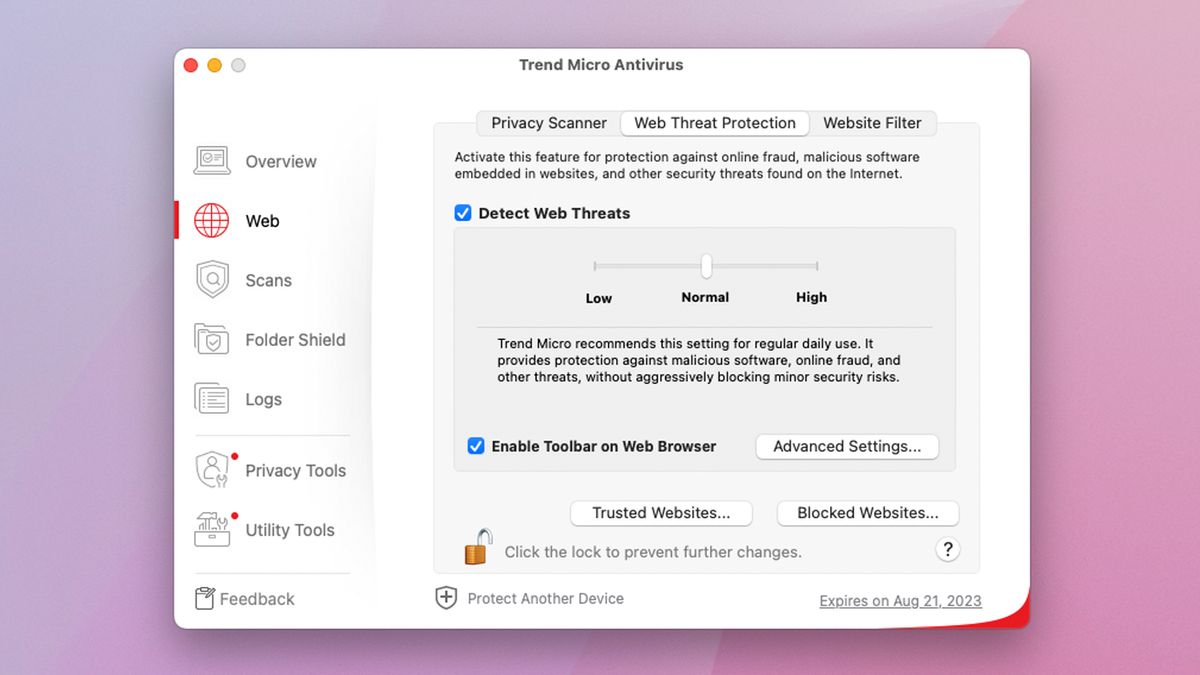Disable Enable Toolbar on Web Browser
Image resolution: width=1200 pixels, height=675 pixels.
pos(476,446)
